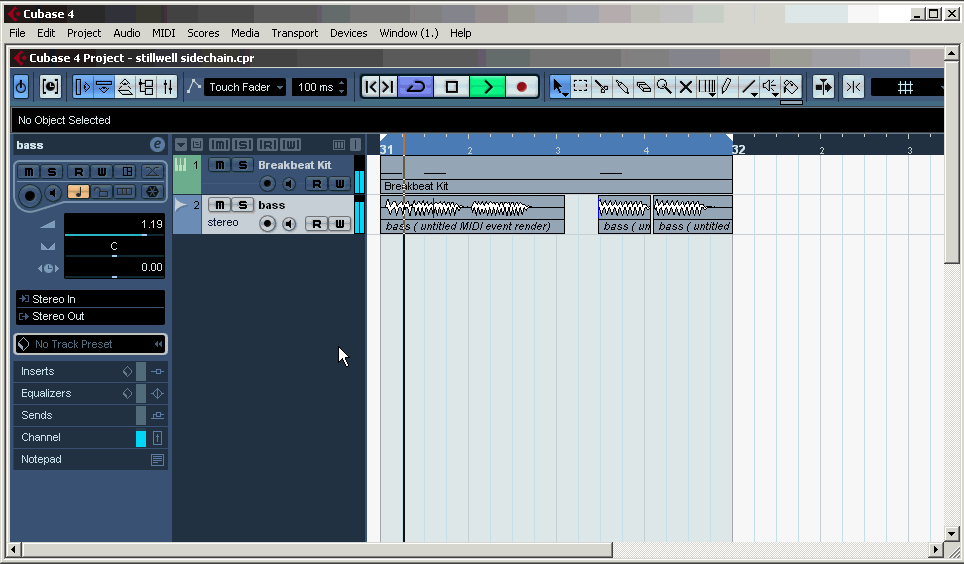Open the File menu
964x564 pixels.
pos(17,33)
